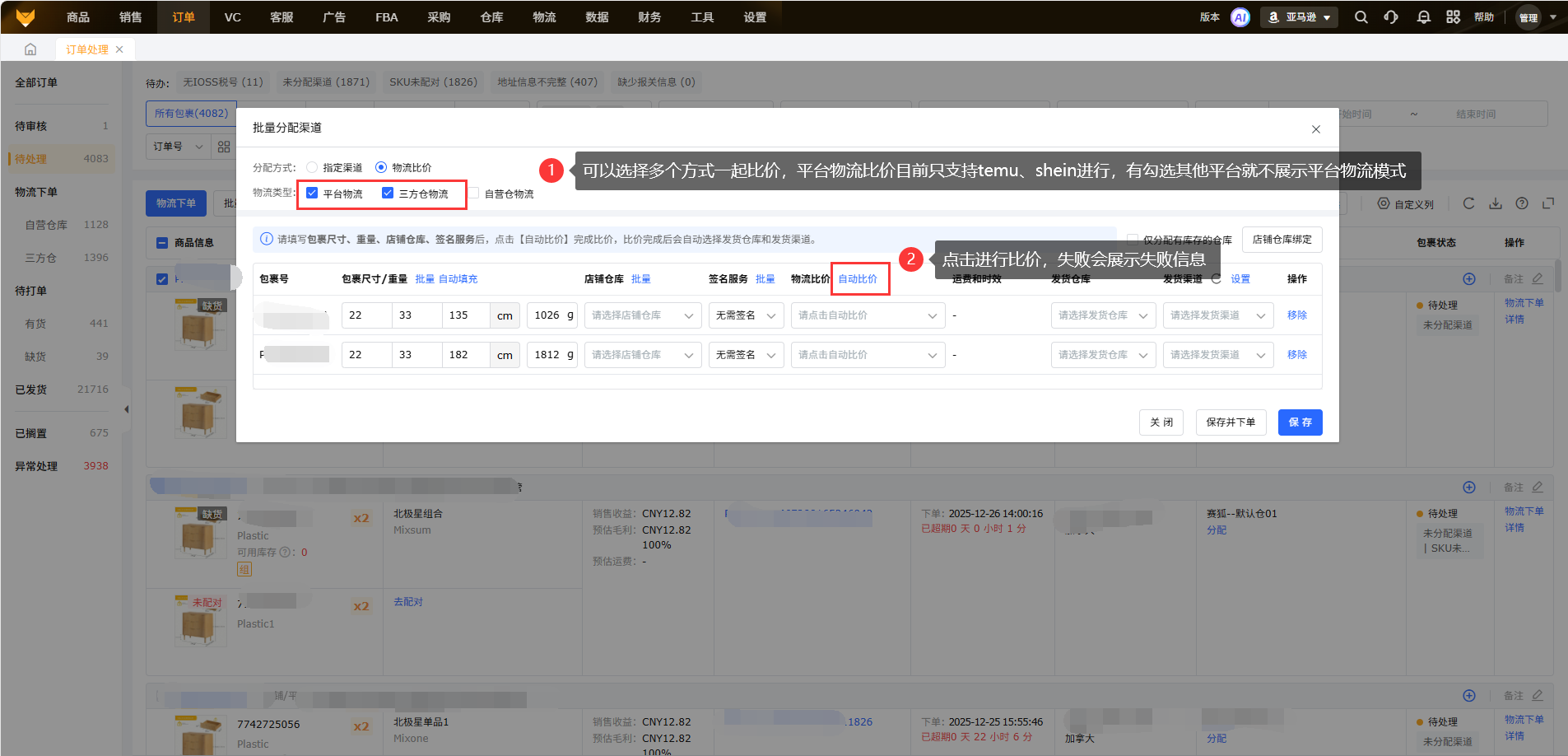Expand first row 请选择店铺仓库 dropdown
1568x756 pixels.
point(642,315)
